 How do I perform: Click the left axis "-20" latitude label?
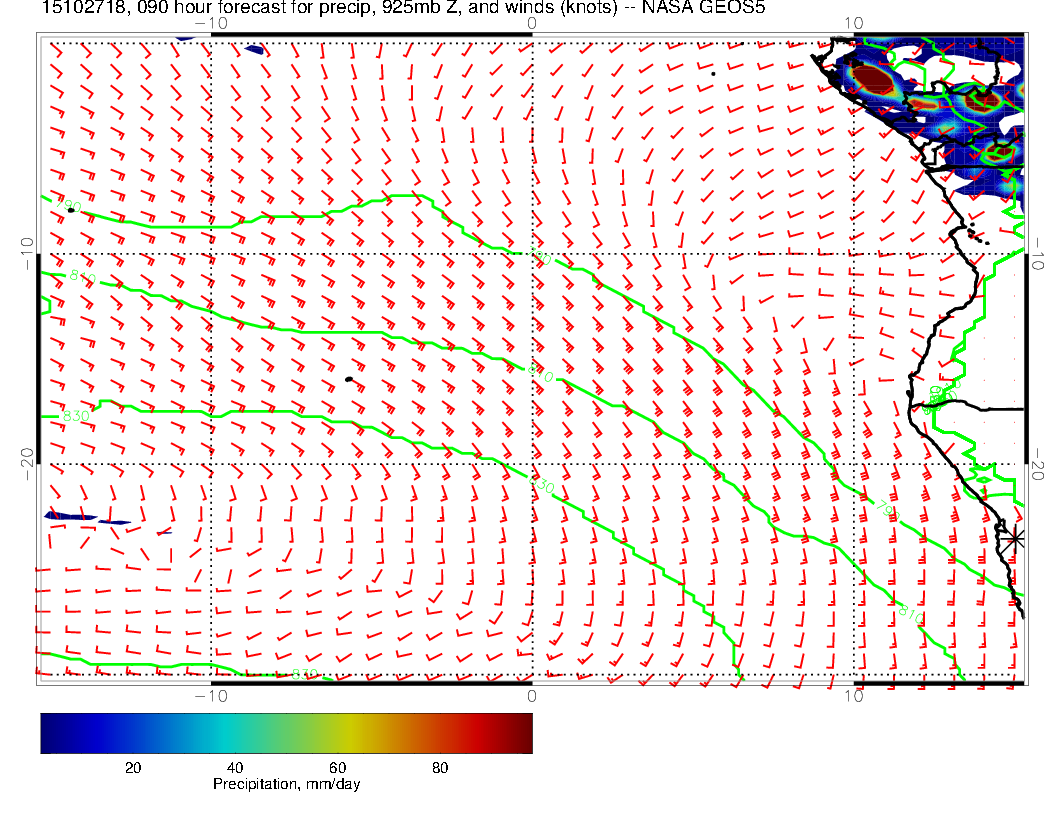pyautogui.click(x=27, y=463)
